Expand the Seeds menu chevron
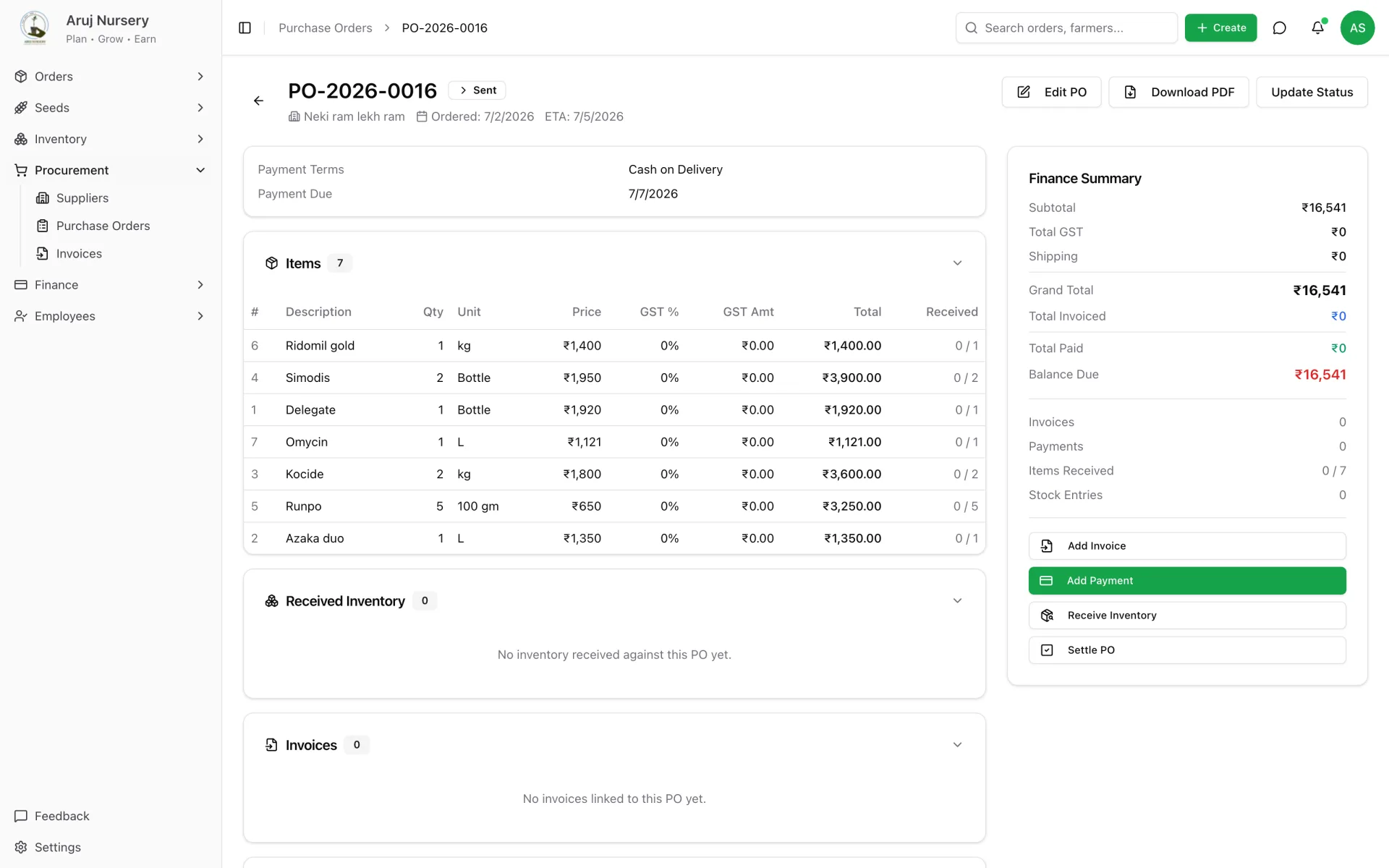 coord(200,107)
